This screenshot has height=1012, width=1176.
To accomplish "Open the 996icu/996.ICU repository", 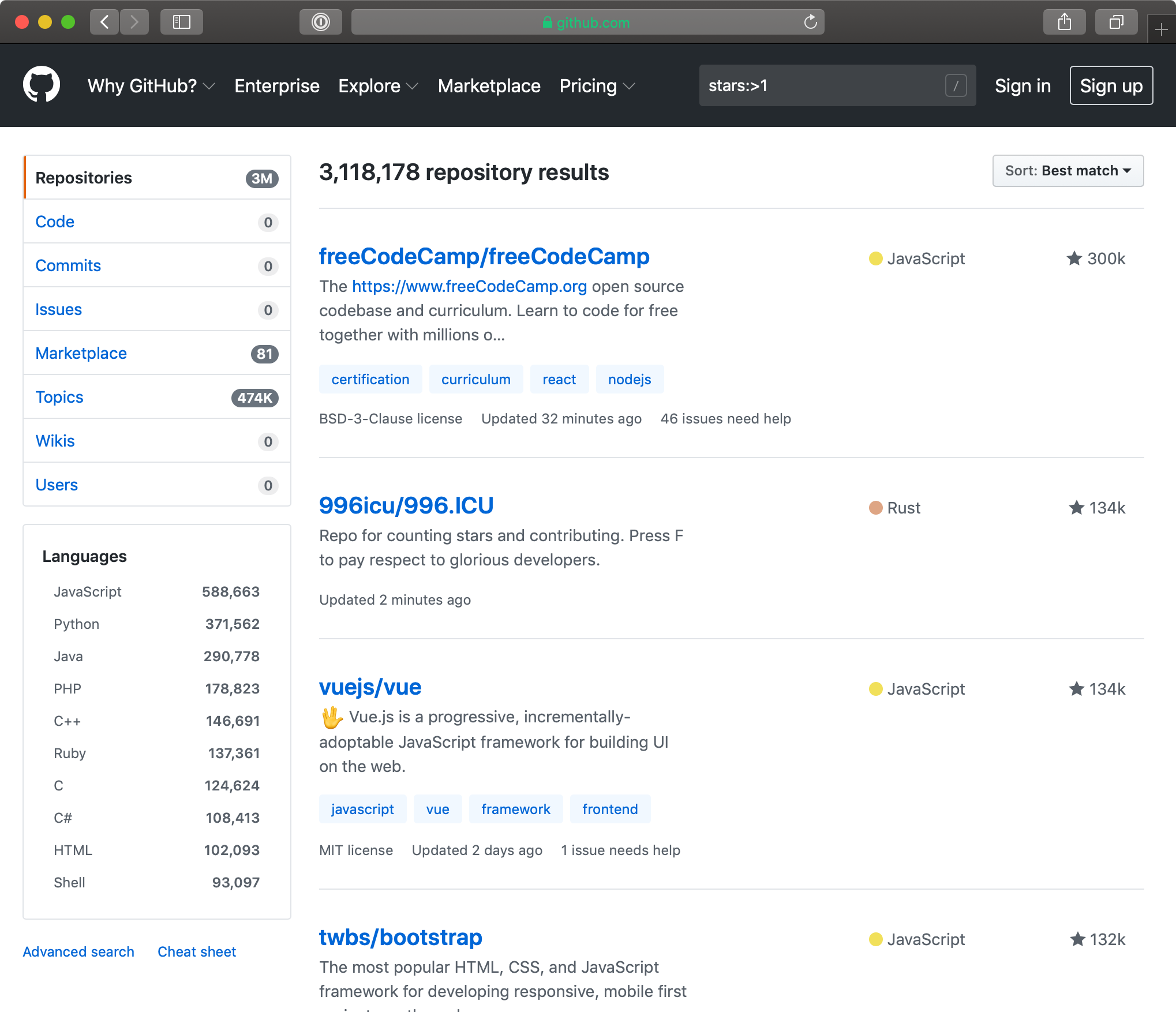I will tap(406, 505).
